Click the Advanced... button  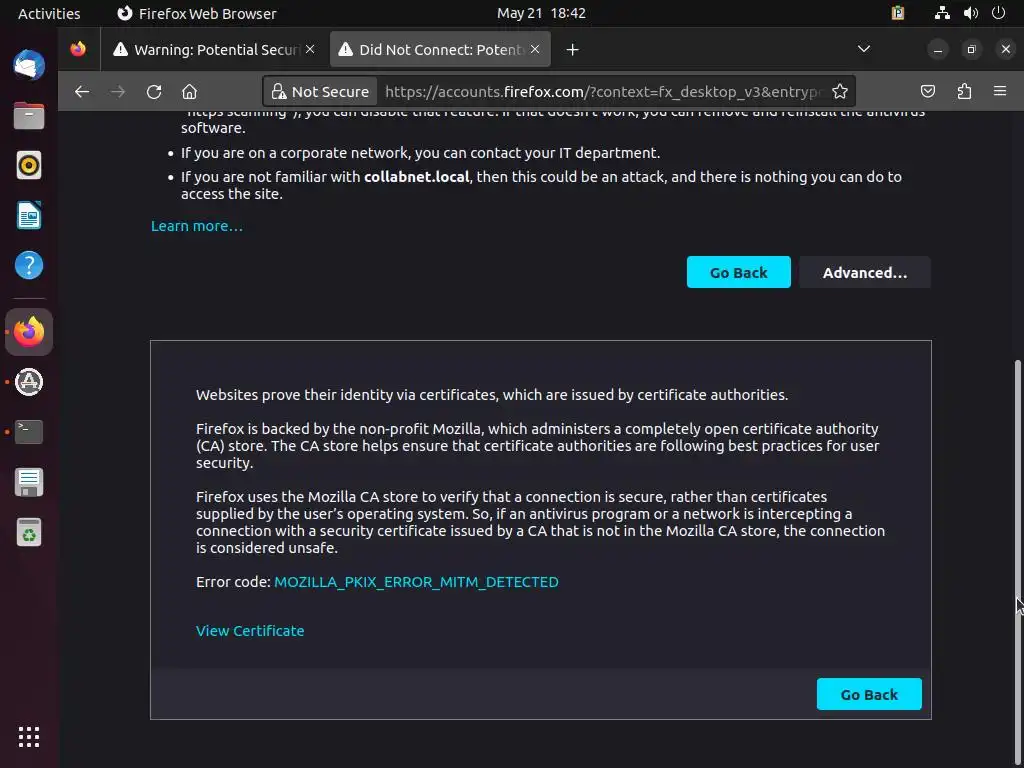pyautogui.click(x=865, y=272)
